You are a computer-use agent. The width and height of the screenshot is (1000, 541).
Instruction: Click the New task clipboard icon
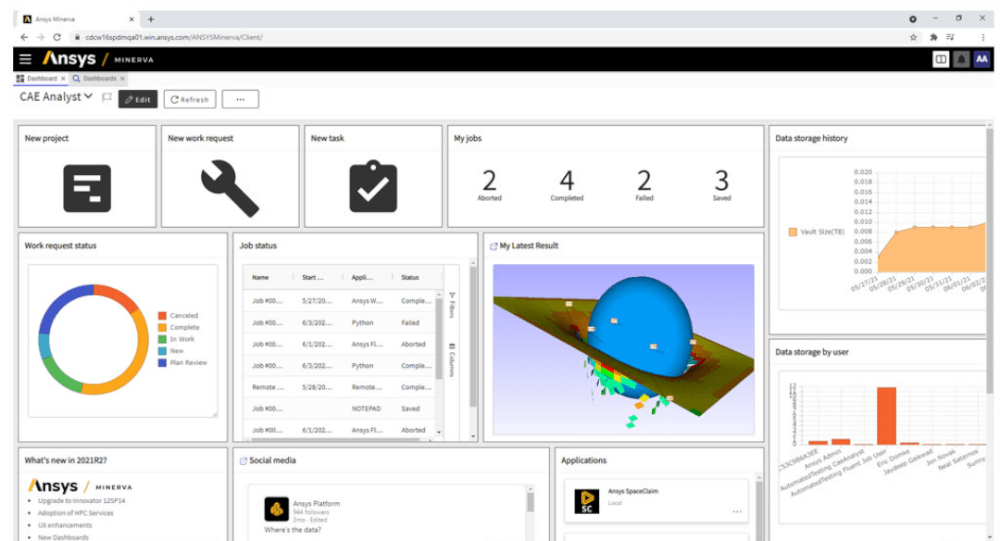click(373, 186)
